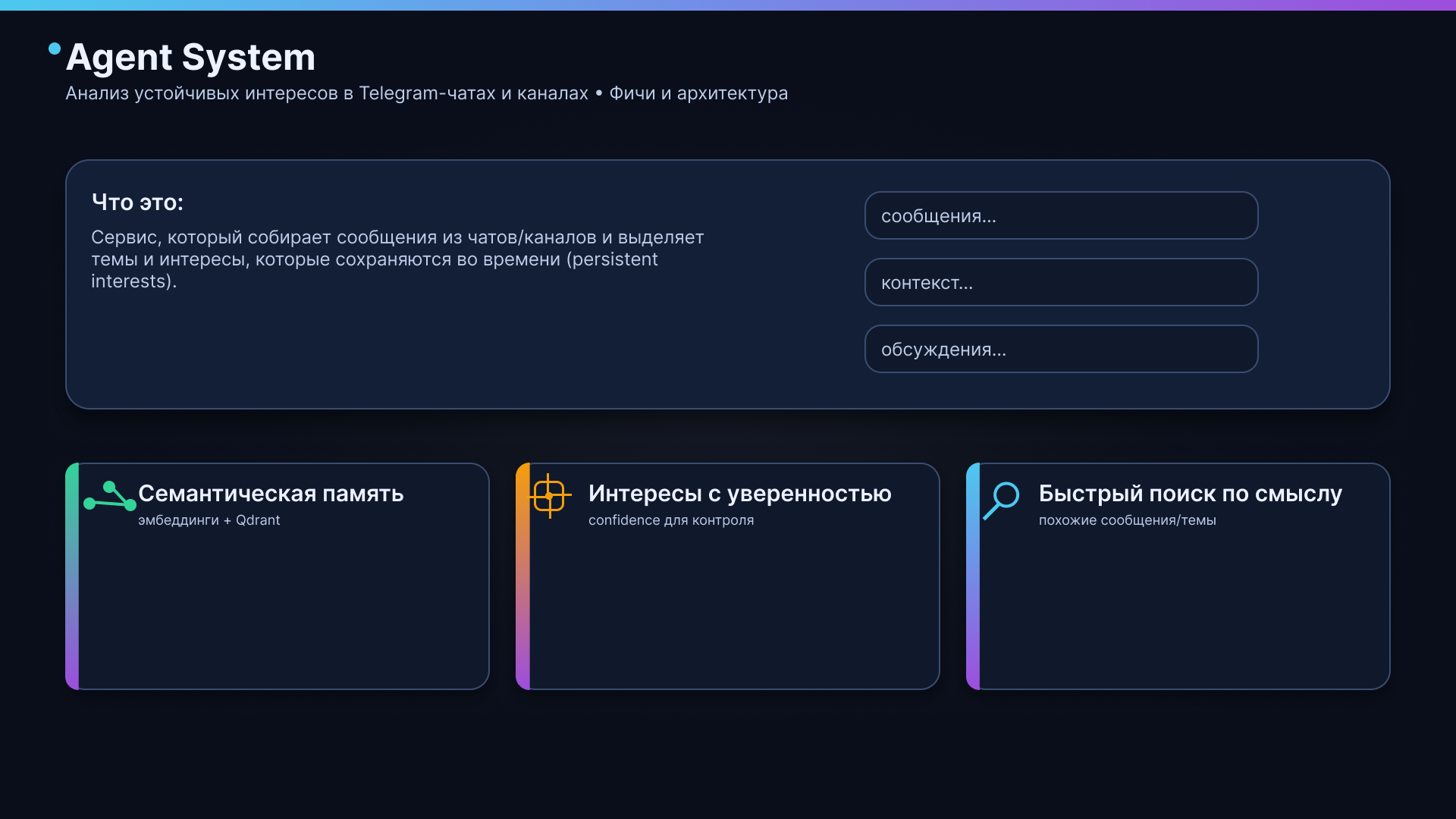
Task: Select the сообщения... pill chip
Action: 1060,215
